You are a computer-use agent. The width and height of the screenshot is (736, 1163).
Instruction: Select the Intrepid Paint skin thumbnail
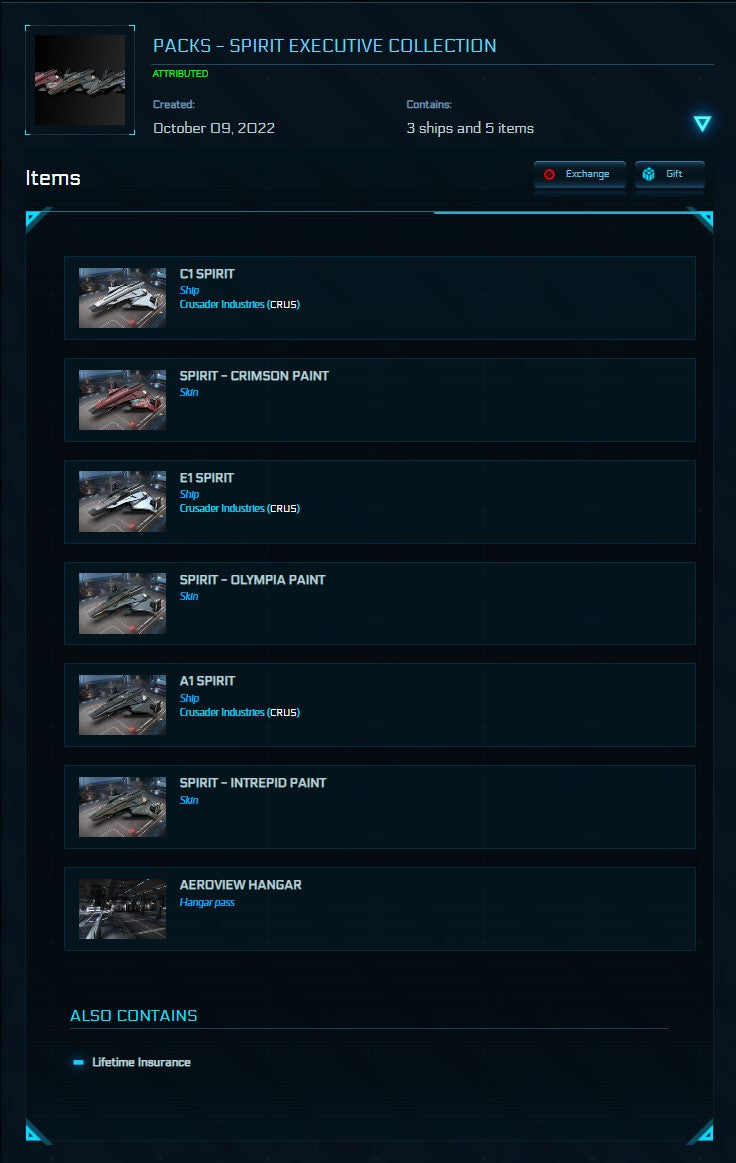coord(122,807)
